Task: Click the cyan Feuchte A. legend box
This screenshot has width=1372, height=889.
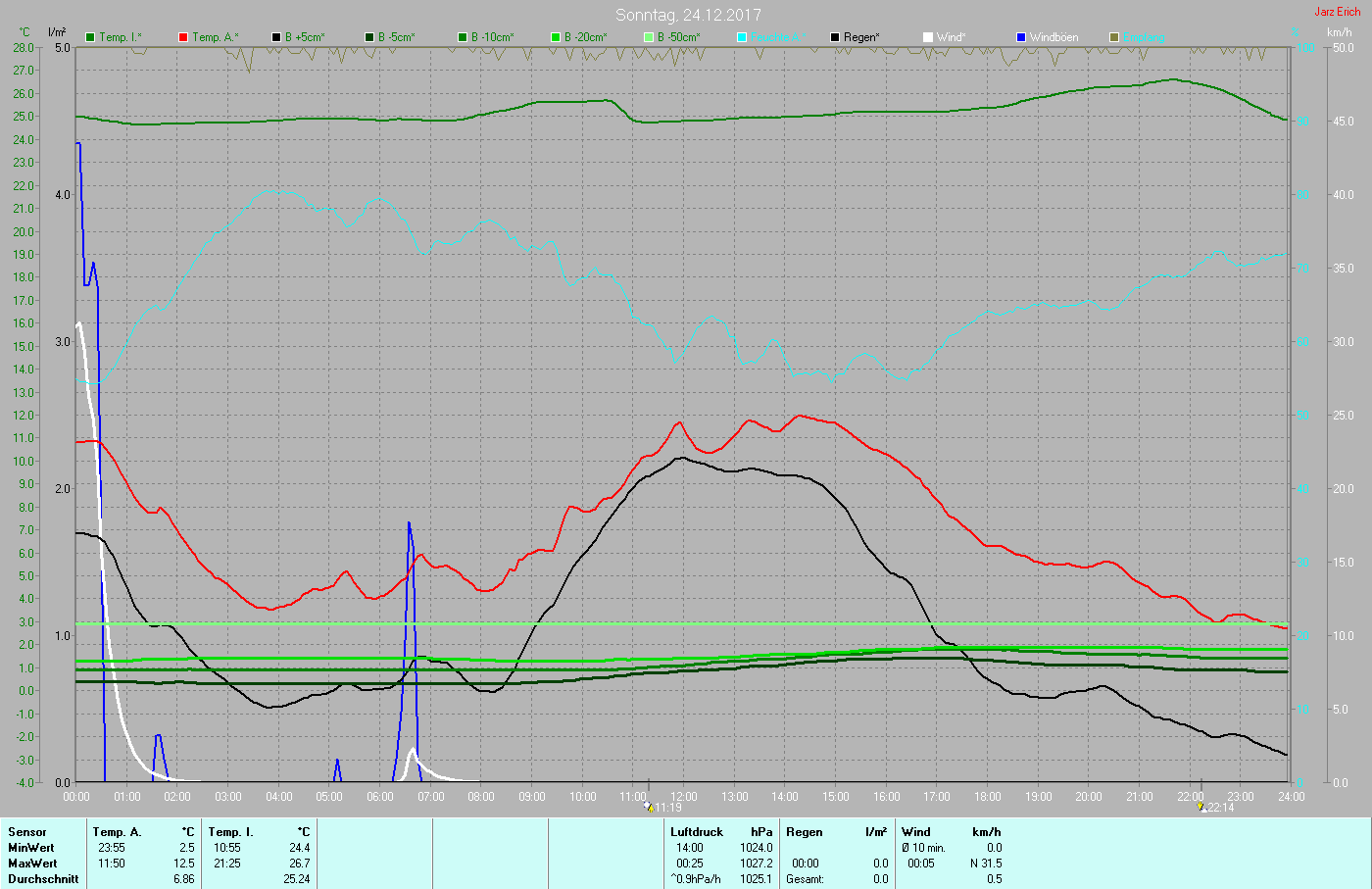Action: pos(742,37)
